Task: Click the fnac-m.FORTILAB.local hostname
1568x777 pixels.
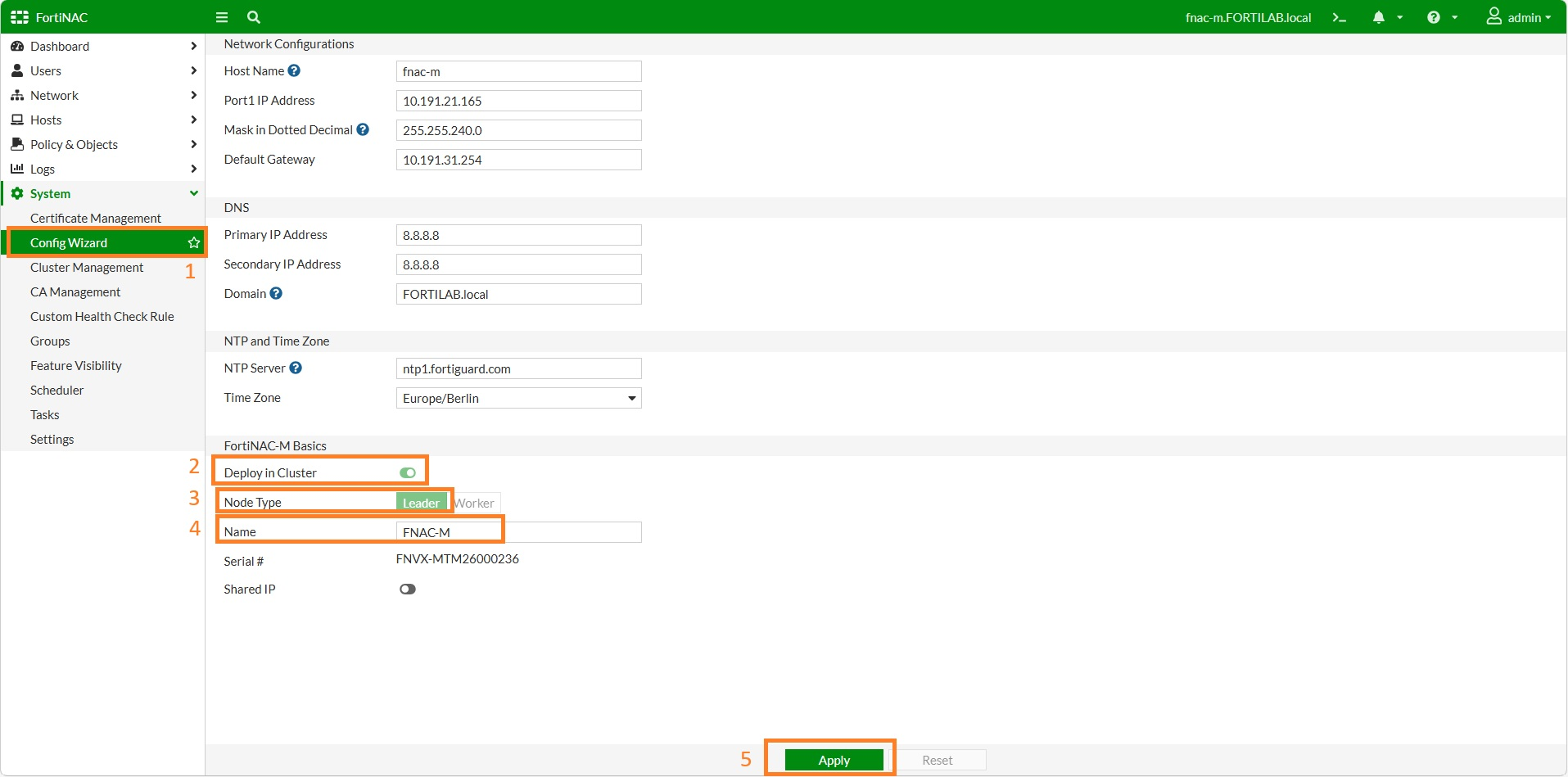Action: click(1249, 17)
